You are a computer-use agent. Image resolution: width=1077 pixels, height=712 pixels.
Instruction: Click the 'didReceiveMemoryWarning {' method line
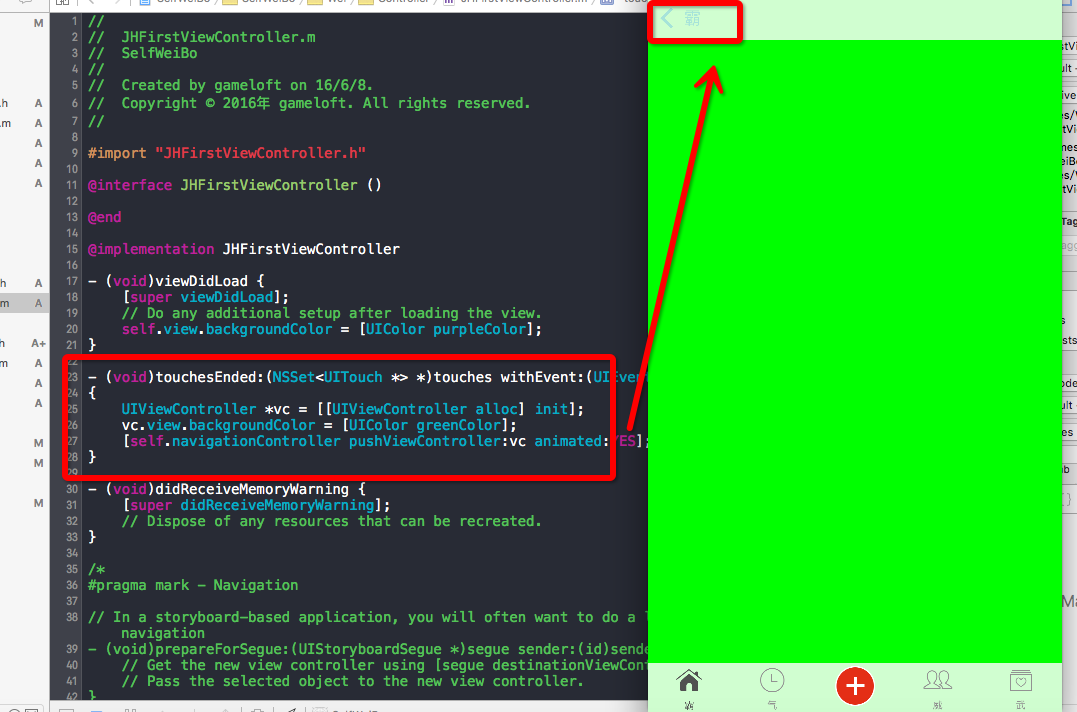pyautogui.click(x=227, y=489)
